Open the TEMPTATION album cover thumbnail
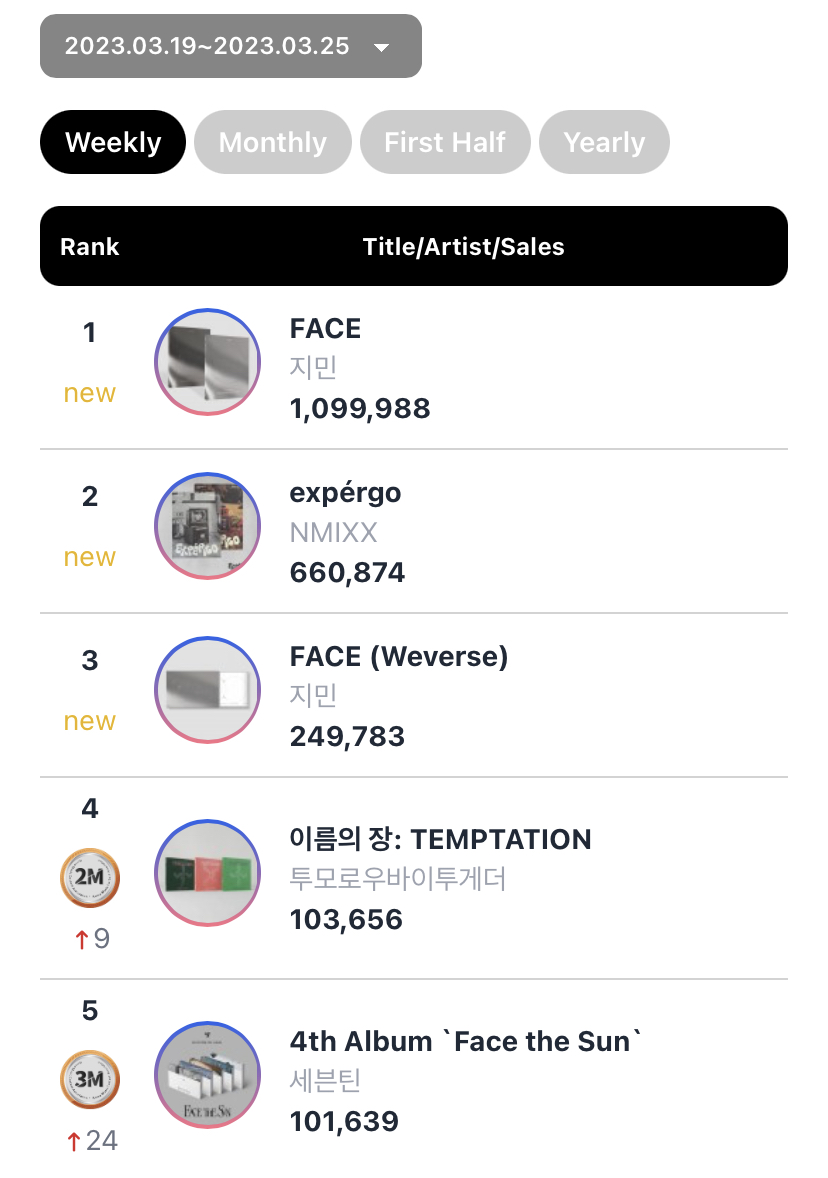Screen dimensions: 828x1178 click(207, 872)
